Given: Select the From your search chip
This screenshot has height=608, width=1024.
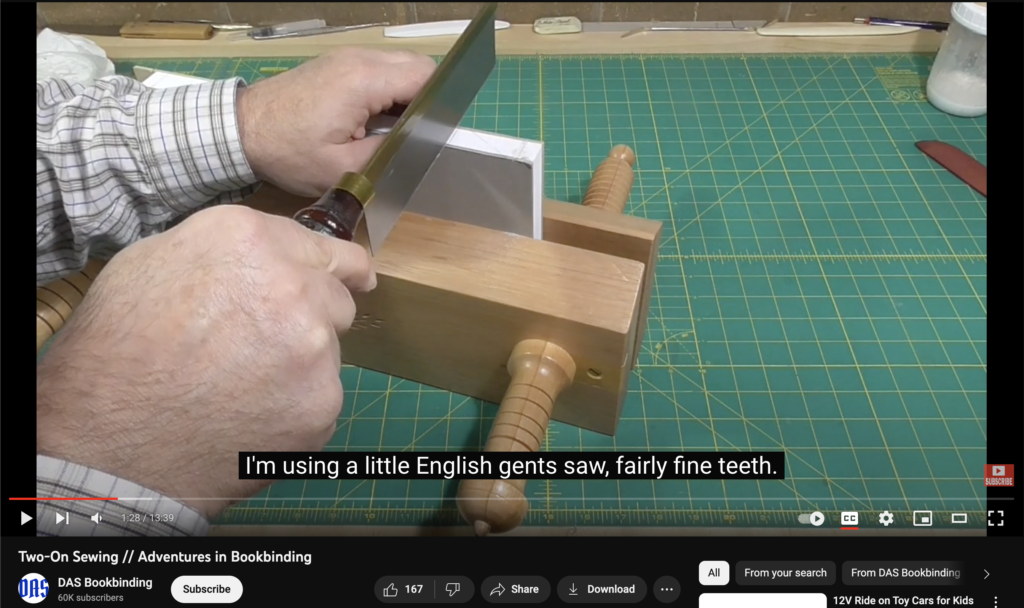Looking at the screenshot, I should pos(785,573).
